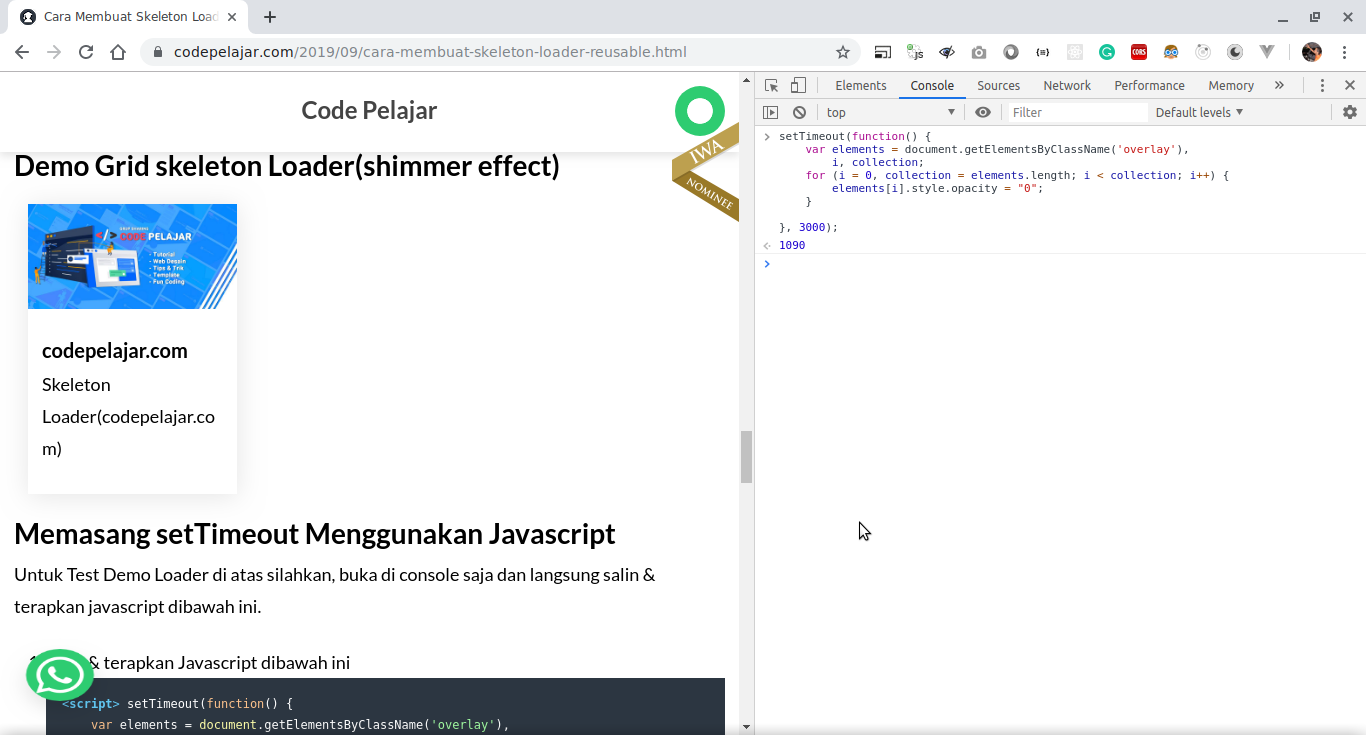
Task: Go forward in browser history
Action: 54,52
